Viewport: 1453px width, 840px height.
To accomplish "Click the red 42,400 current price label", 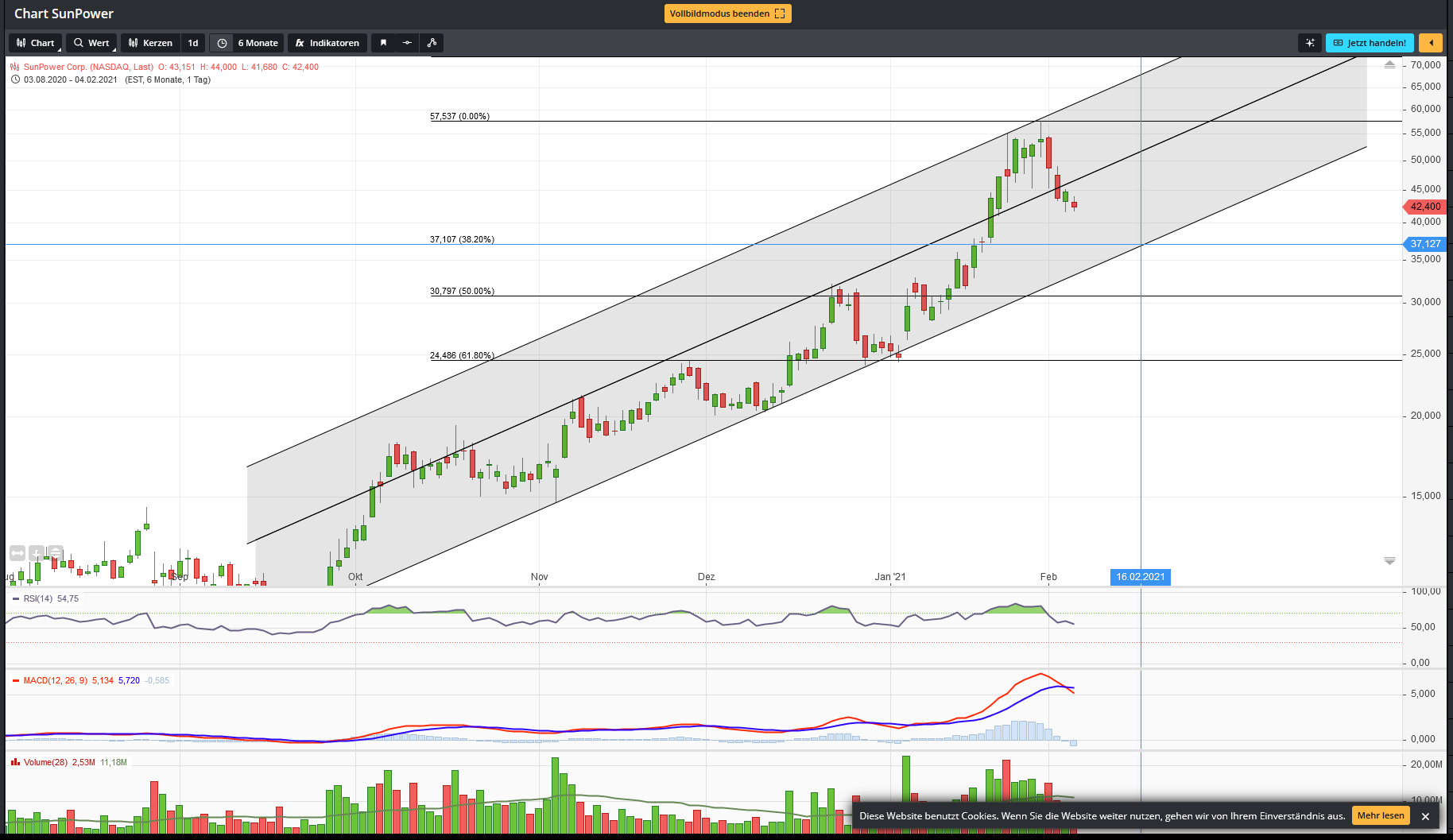I will tap(1424, 207).
